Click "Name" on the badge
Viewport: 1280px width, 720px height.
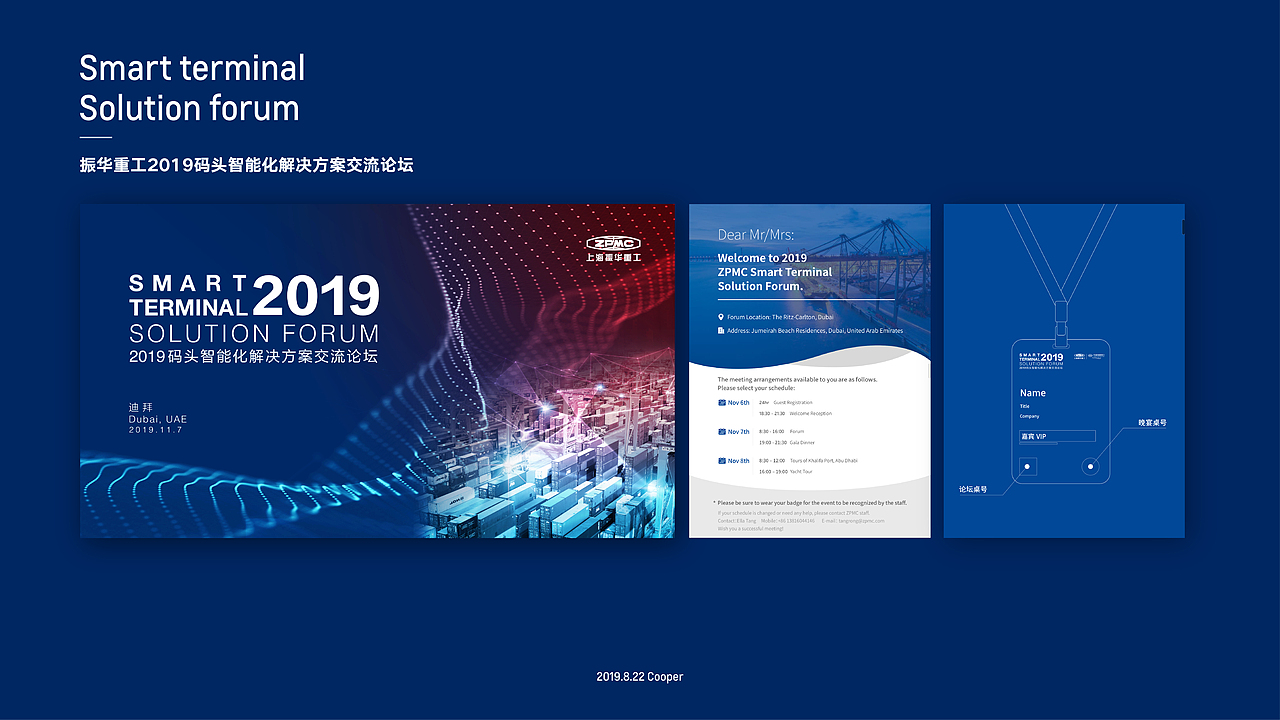click(x=1033, y=393)
